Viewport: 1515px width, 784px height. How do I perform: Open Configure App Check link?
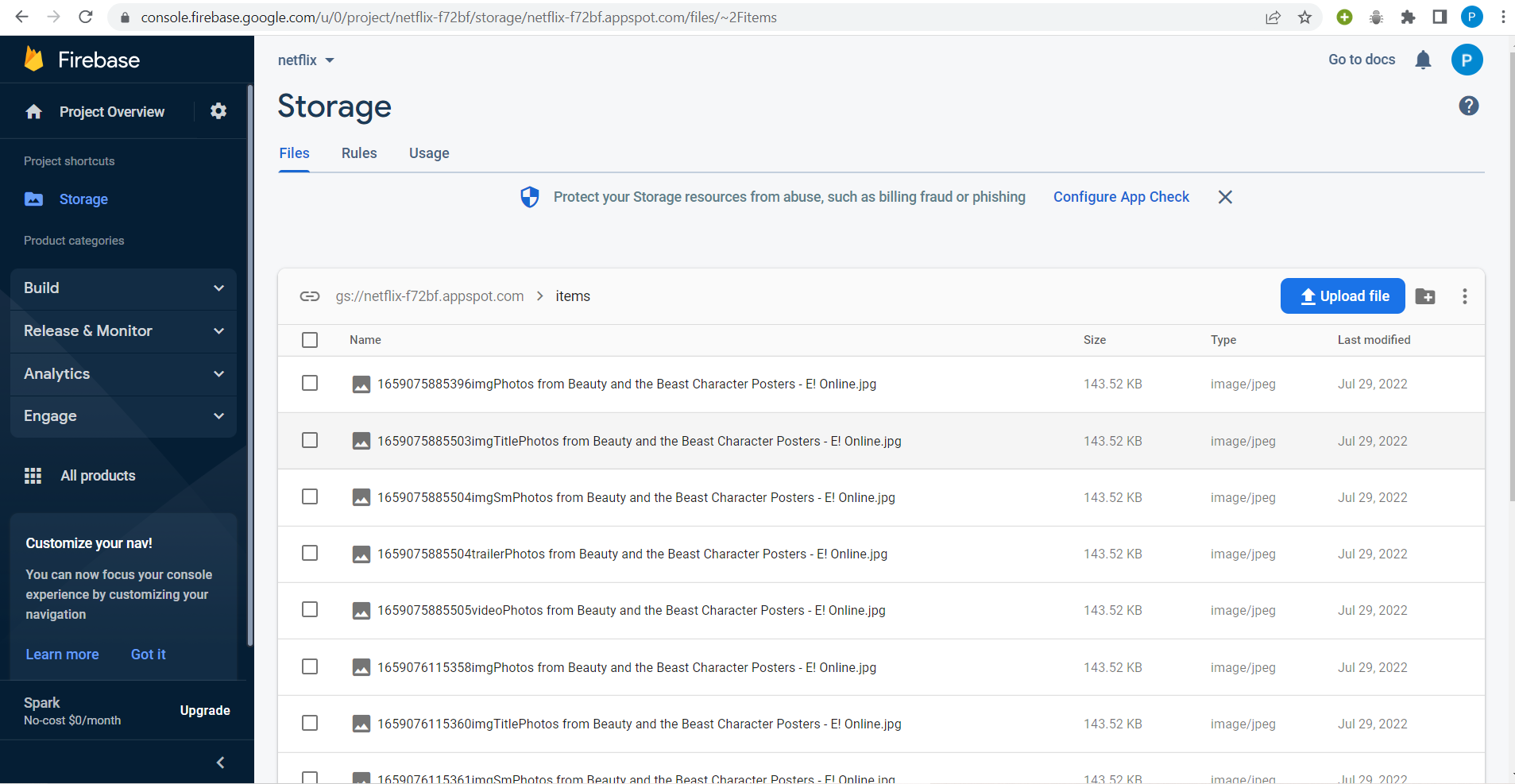point(1121,196)
